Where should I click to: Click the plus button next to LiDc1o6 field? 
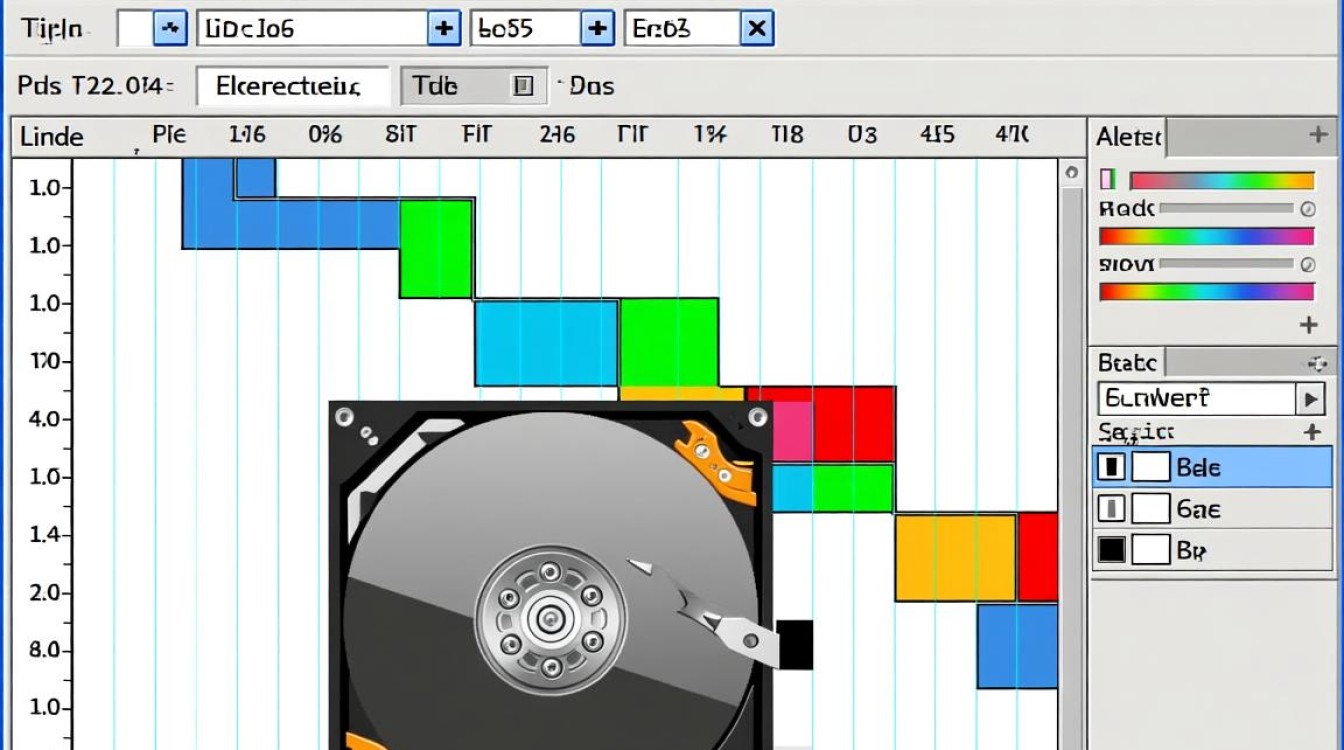tap(443, 29)
